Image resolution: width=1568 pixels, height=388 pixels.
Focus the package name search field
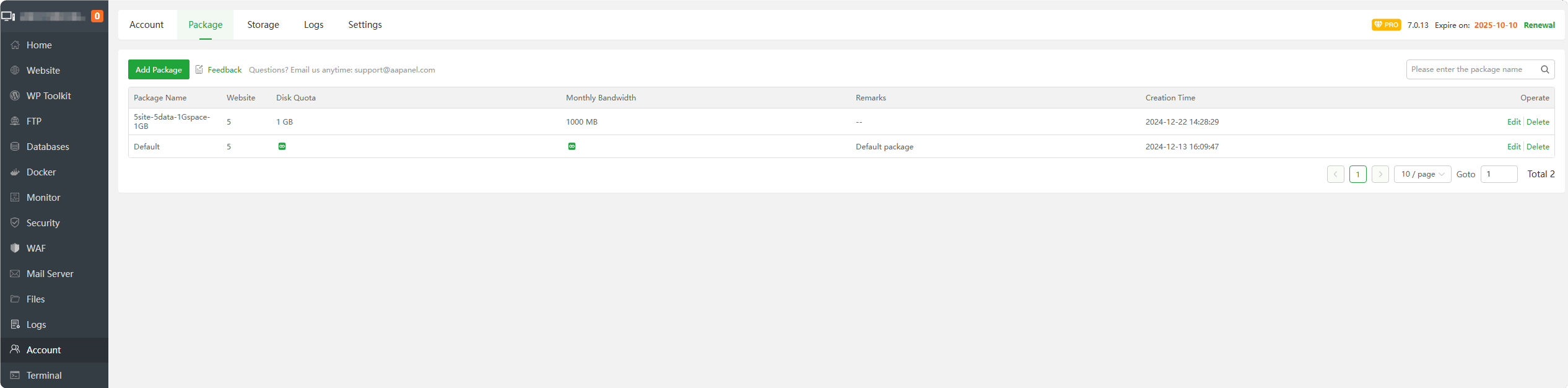click(x=1471, y=69)
